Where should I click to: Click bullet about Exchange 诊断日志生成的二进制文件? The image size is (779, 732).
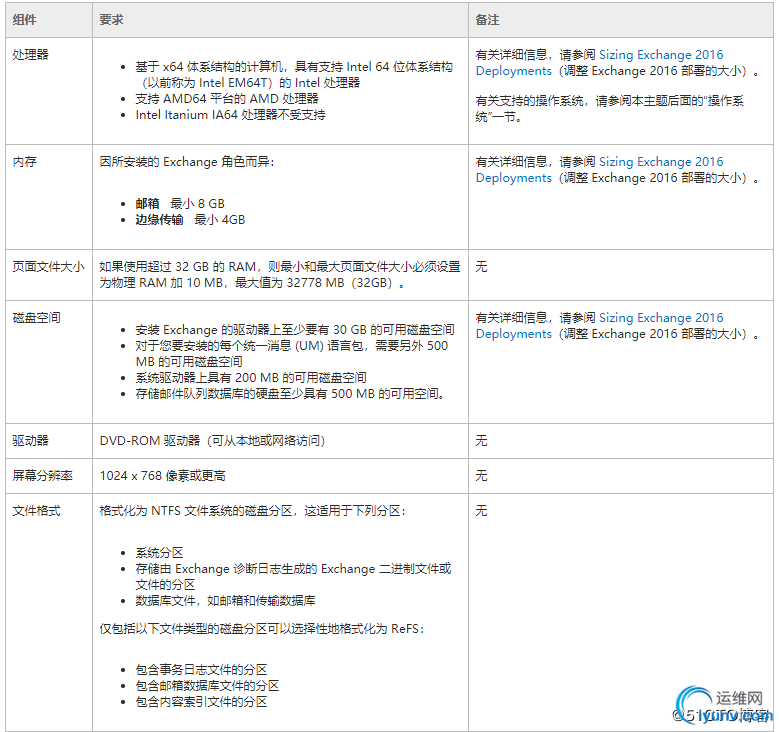click(x=293, y=576)
